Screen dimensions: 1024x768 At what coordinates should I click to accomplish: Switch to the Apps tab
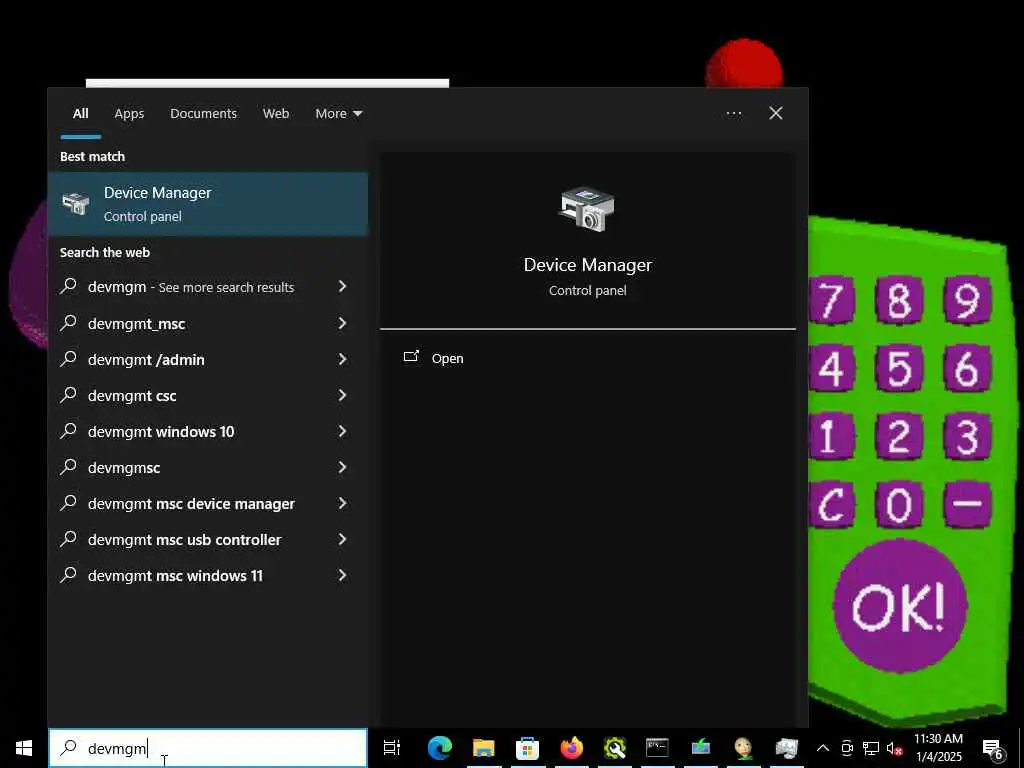pyautogui.click(x=129, y=114)
